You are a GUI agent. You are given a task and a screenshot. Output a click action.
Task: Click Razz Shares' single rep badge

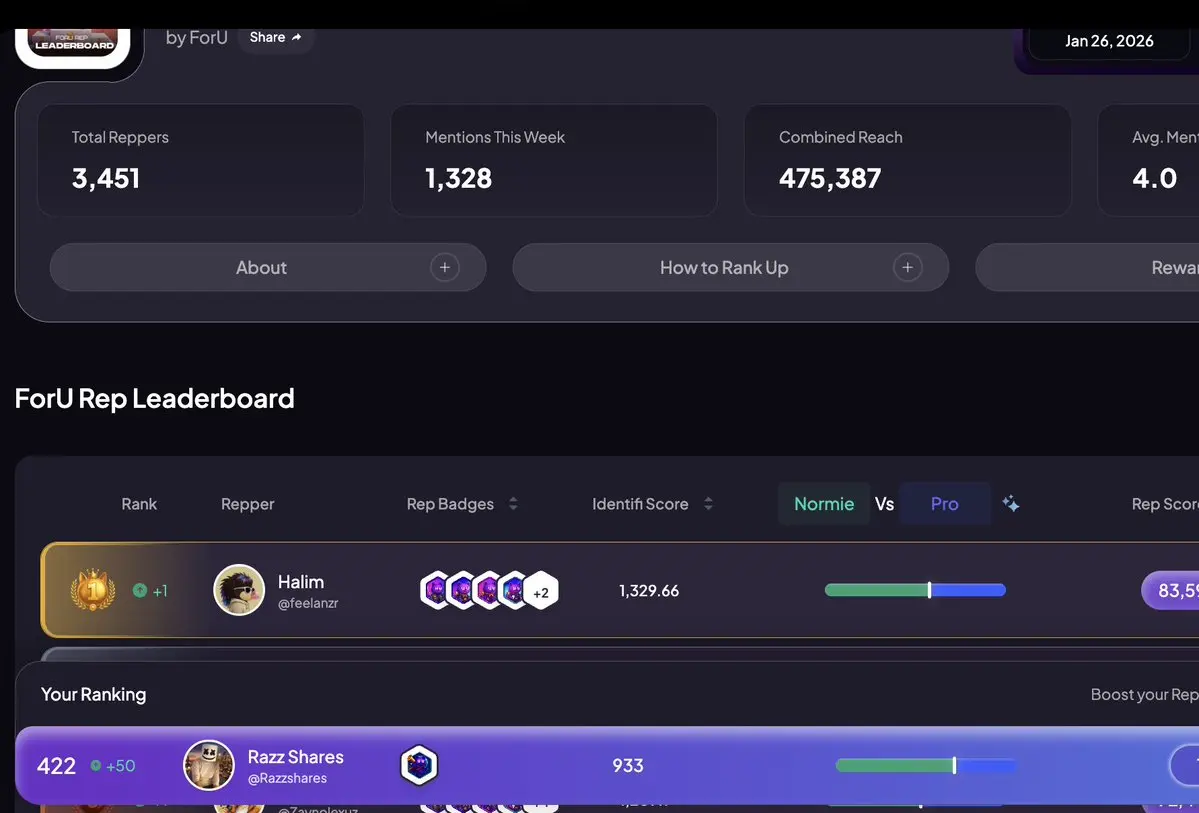point(419,765)
